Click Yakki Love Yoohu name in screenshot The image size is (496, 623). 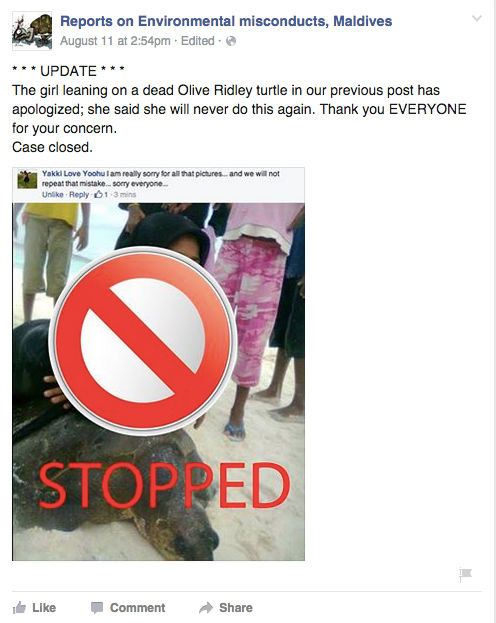74,174
